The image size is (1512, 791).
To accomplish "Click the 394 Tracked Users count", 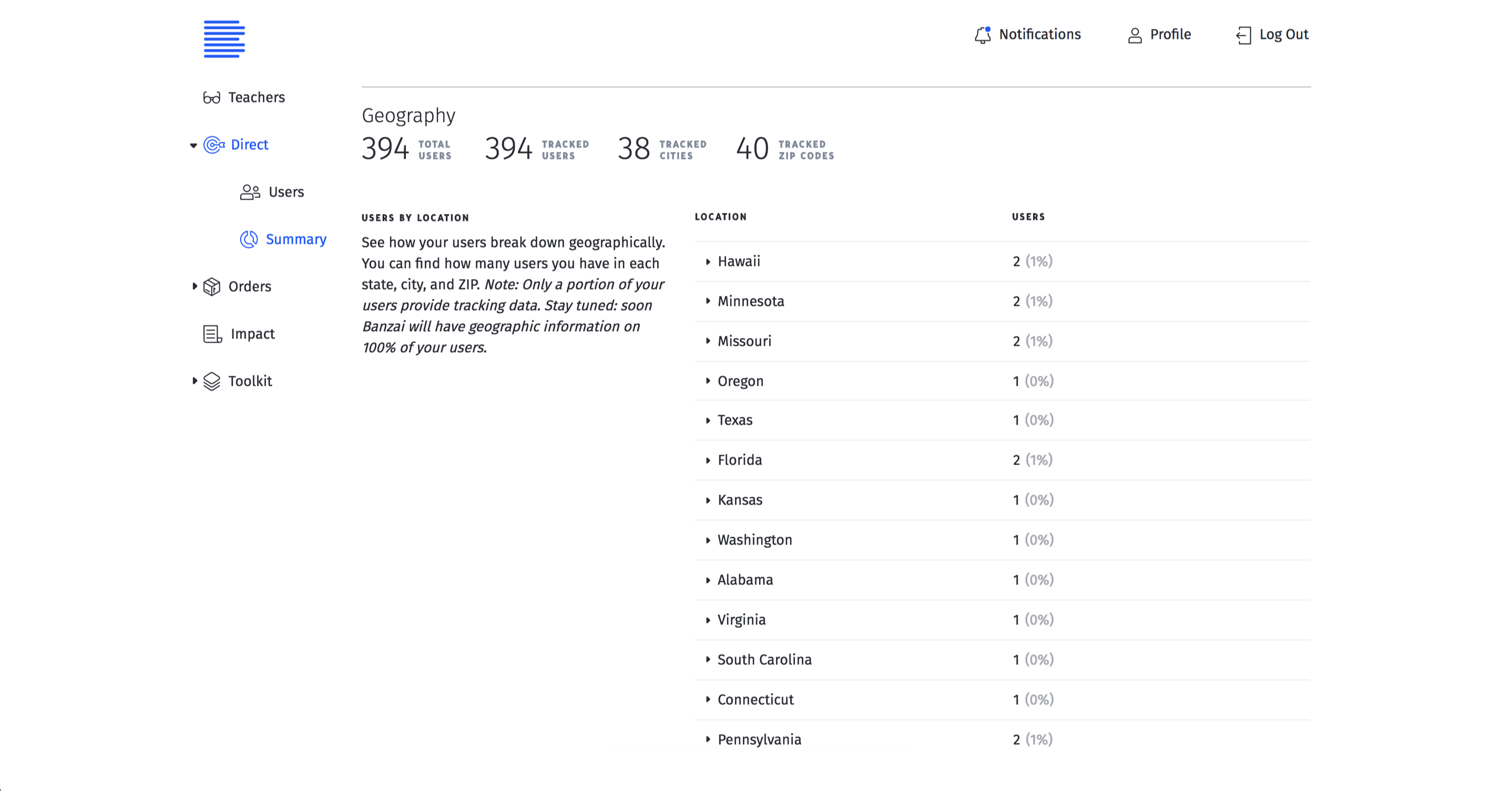I will pyautogui.click(x=509, y=148).
